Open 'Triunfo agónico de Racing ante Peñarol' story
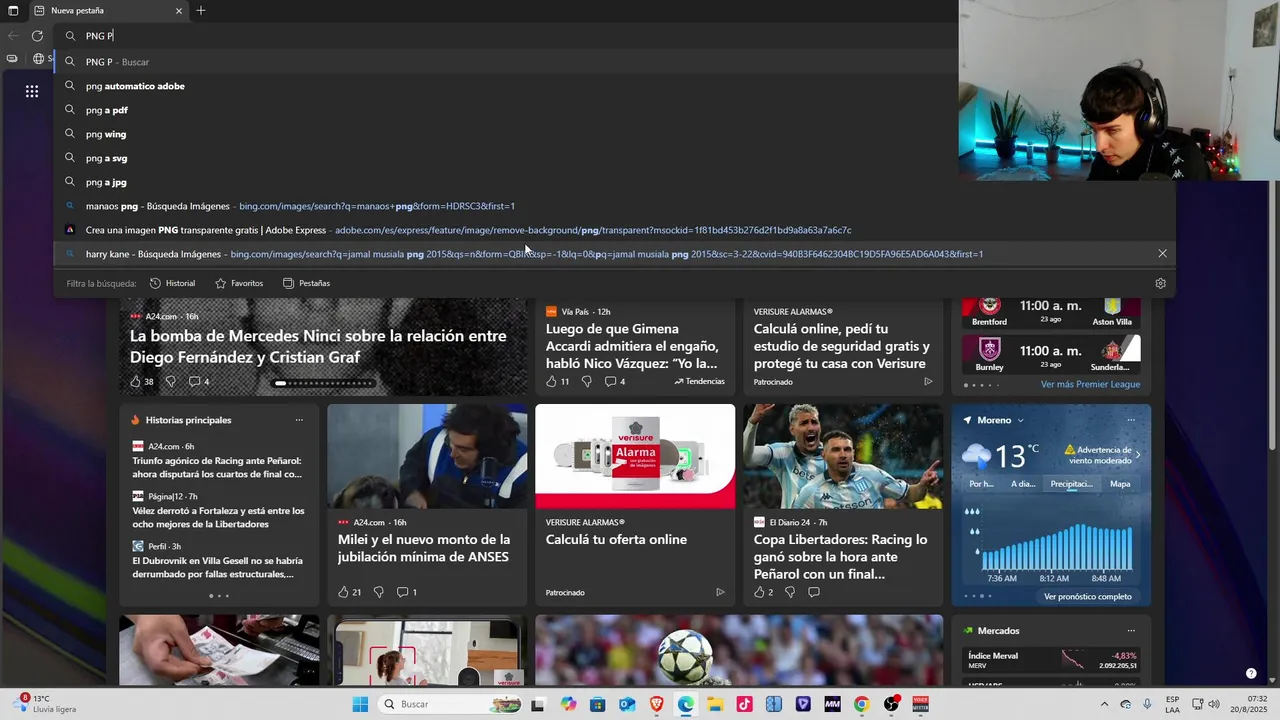Screen dimensions: 1280x720 tap(217, 467)
